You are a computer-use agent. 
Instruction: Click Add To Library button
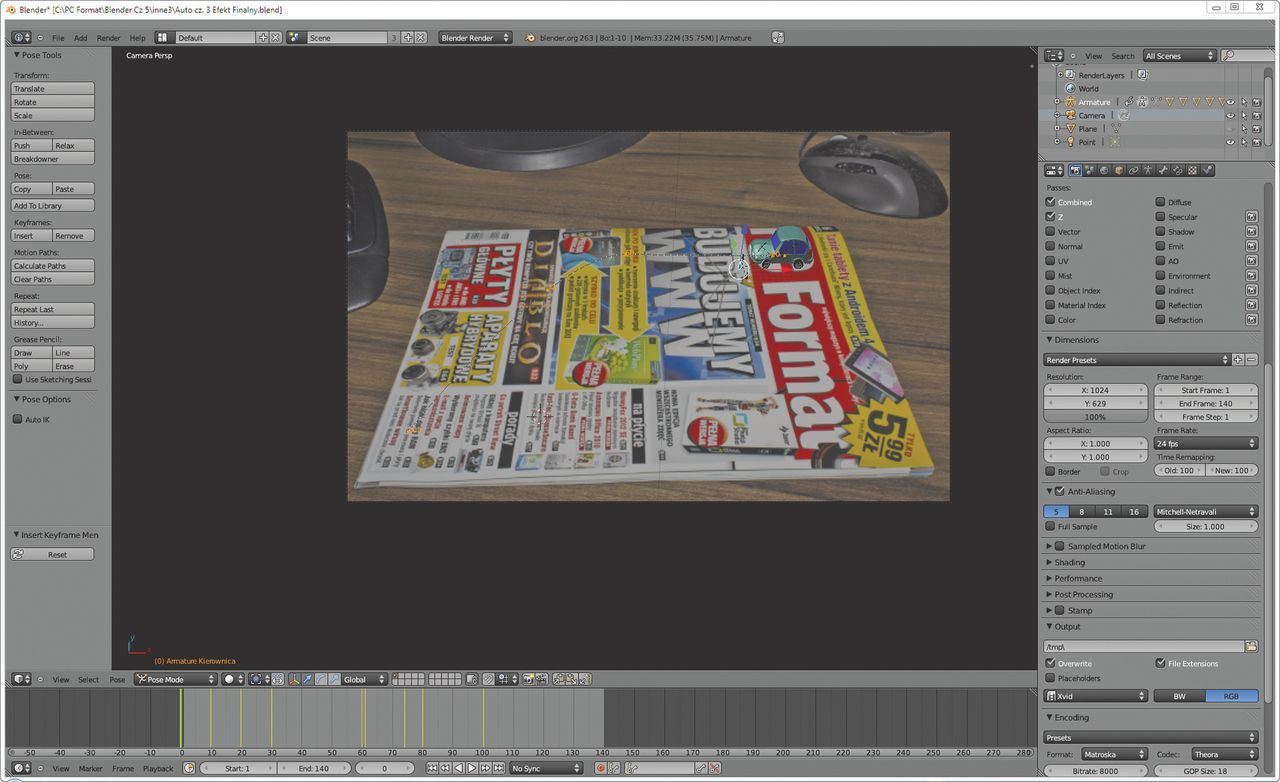(52, 206)
